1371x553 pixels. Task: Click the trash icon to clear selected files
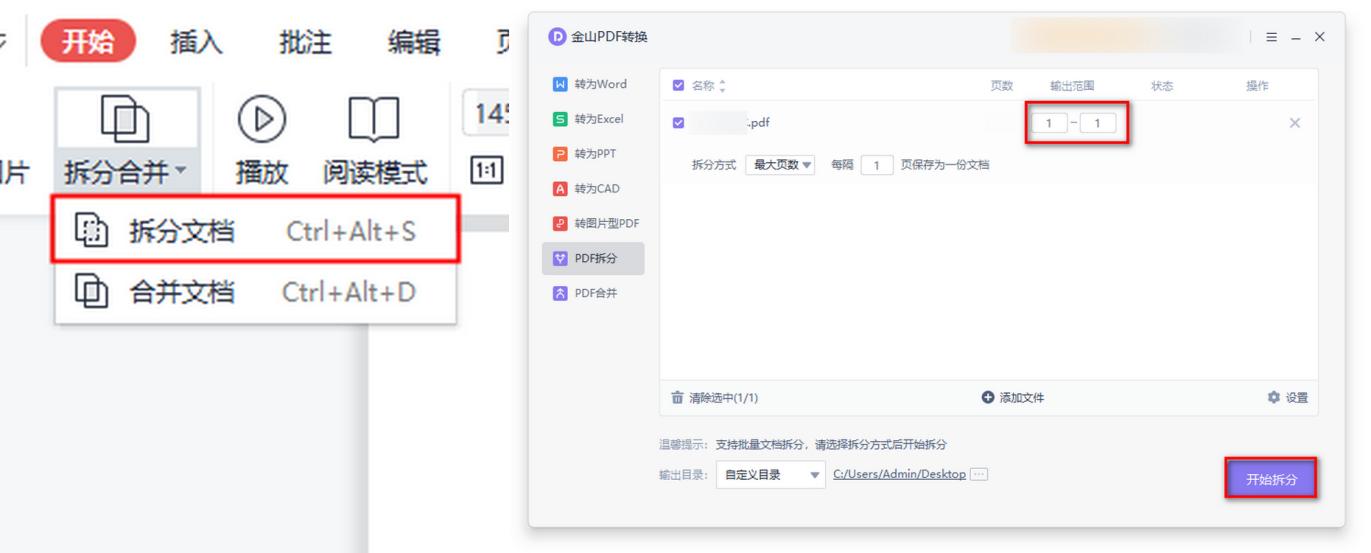(x=678, y=398)
